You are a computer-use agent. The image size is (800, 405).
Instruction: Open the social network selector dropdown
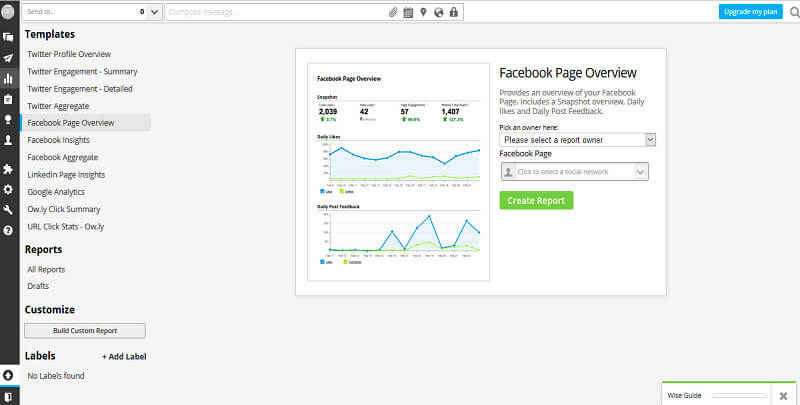575,172
